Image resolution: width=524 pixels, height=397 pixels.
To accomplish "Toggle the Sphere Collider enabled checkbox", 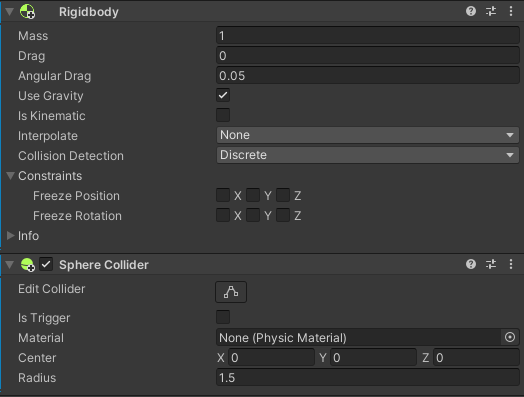I will (x=46, y=264).
